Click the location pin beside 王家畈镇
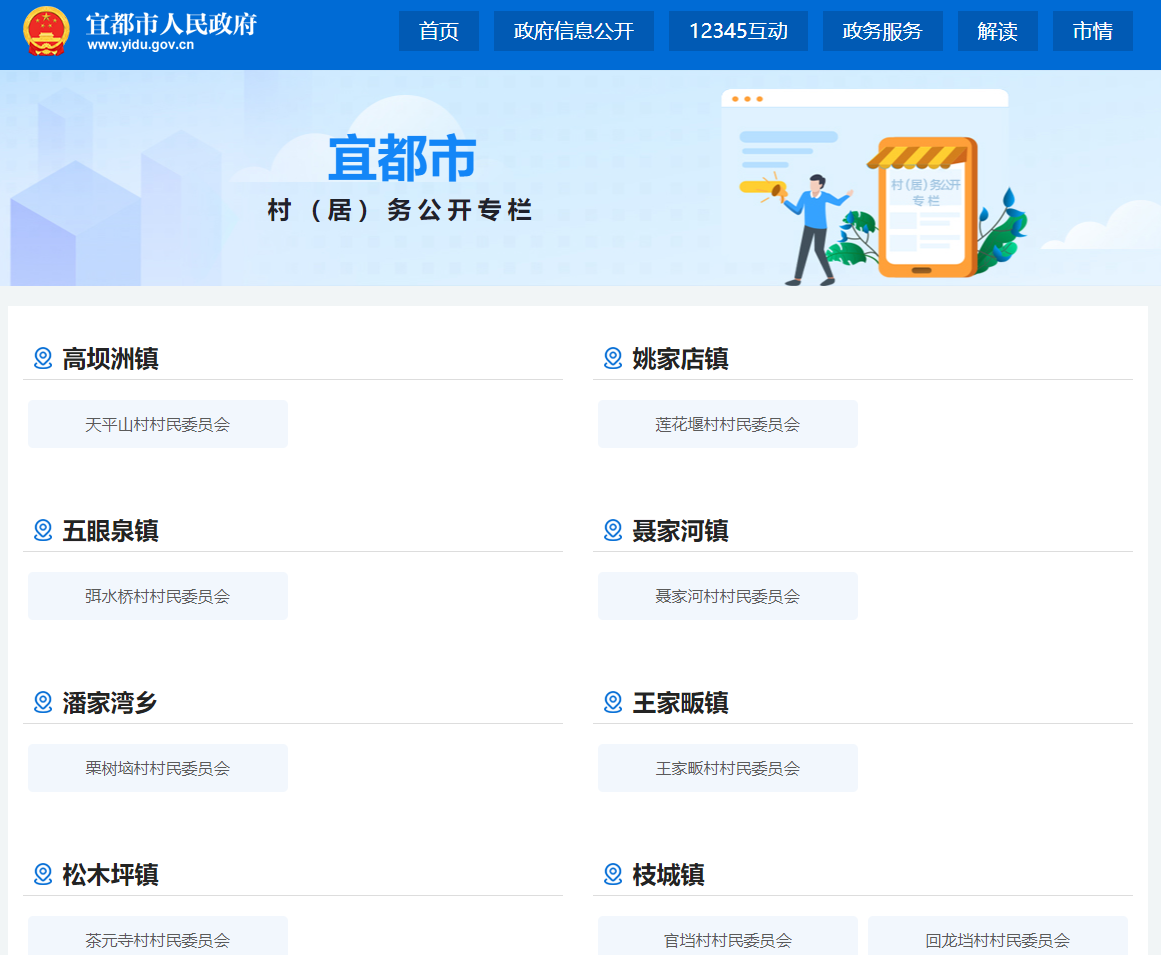1161x955 pixels. (x=613, y=702)
